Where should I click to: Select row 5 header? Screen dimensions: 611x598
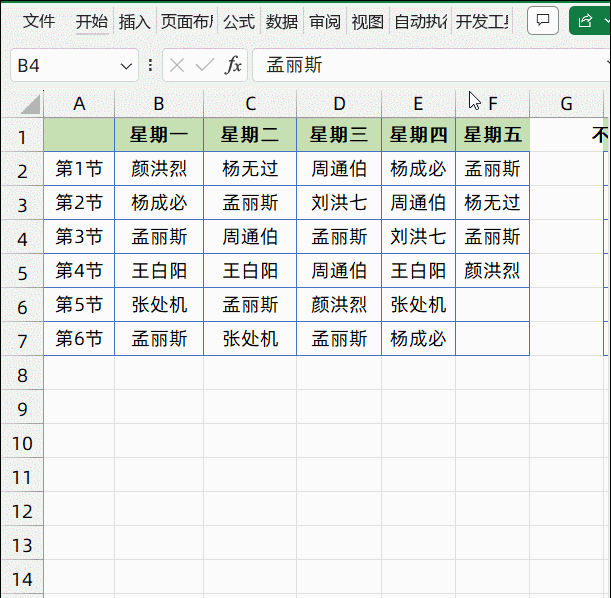pos(21,272)
